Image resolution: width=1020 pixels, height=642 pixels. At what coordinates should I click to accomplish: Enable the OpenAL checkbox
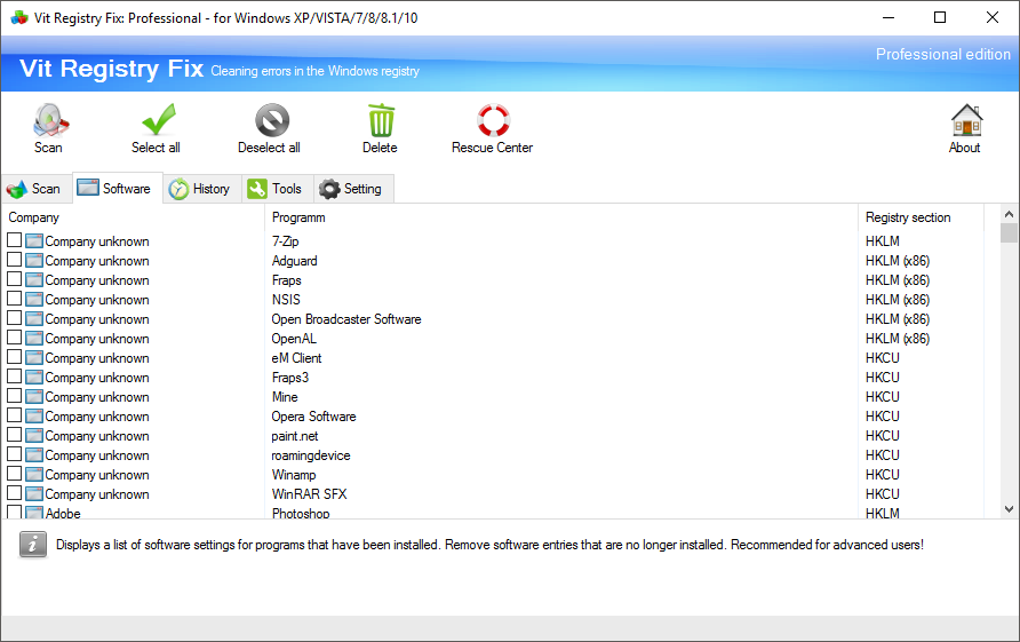[x=14, y=338]
